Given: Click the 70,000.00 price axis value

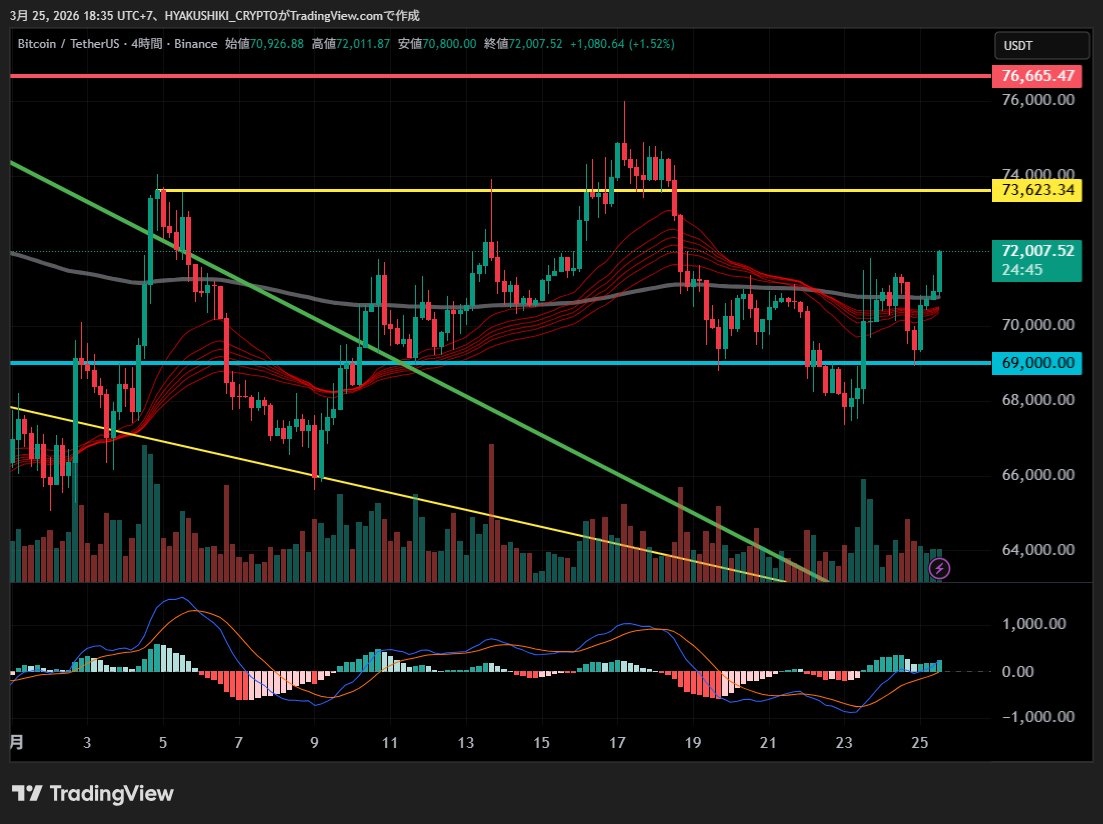Looking at the screenshot, I should pyautogui.click(x=1038, y=325).
